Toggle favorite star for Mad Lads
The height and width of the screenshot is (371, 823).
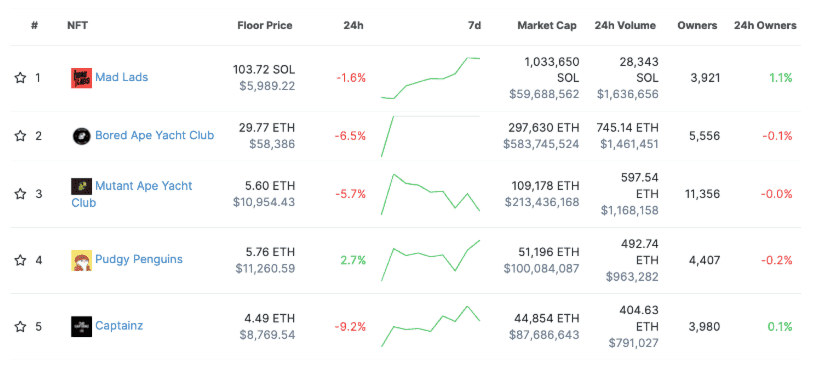[20, 78]
